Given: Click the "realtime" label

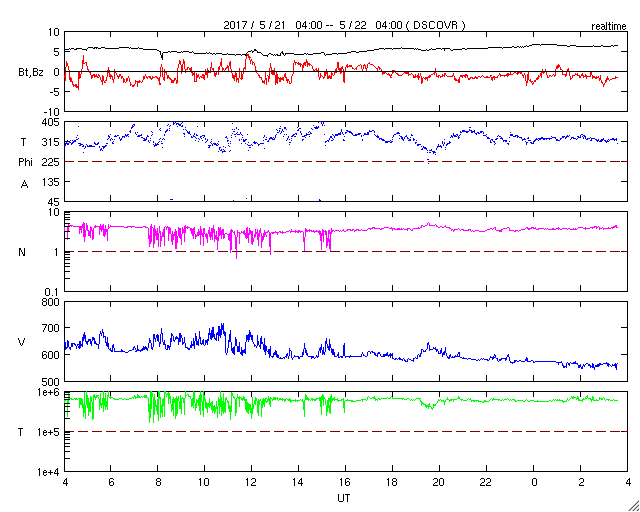Looking at the screenshot, I should point(609,27).
